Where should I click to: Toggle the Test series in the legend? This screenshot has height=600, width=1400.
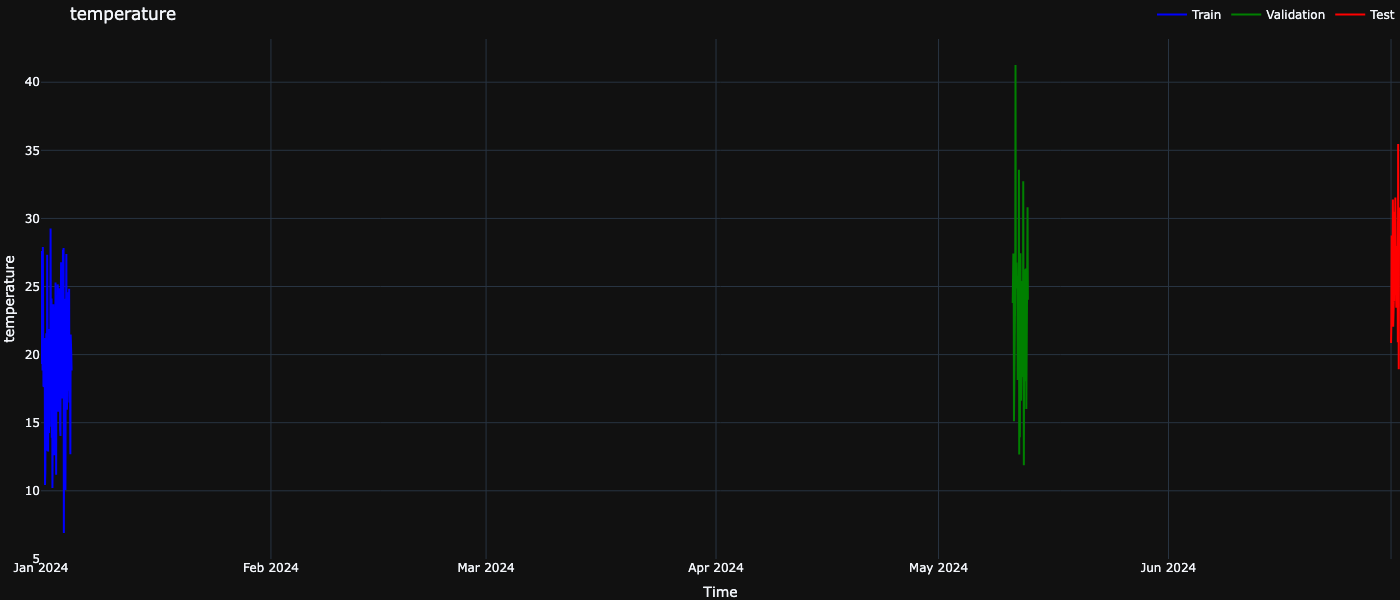pyautogui.click(x=1364, y=15)
